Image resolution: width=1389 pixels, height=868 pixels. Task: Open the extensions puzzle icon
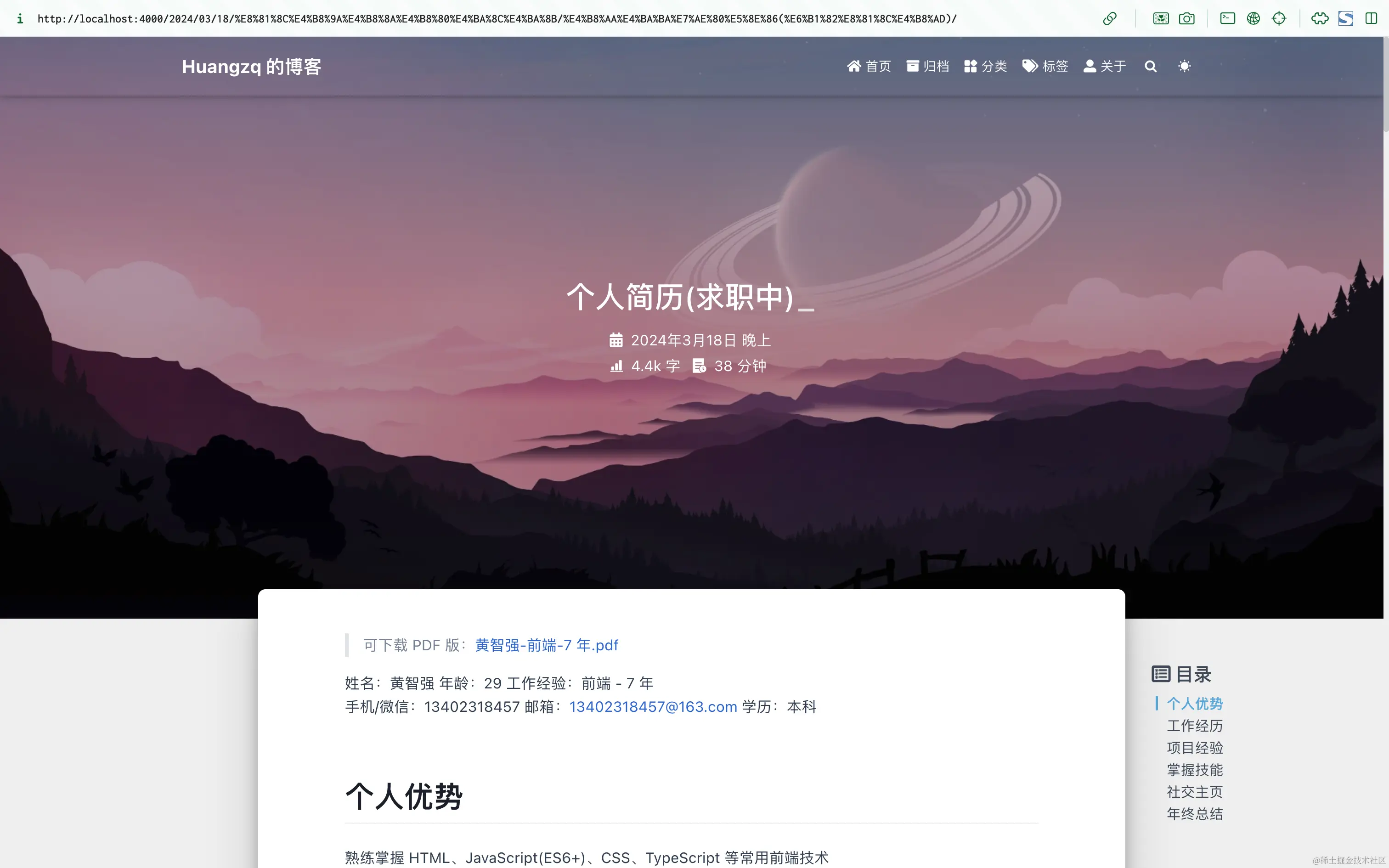[1320, 18]
